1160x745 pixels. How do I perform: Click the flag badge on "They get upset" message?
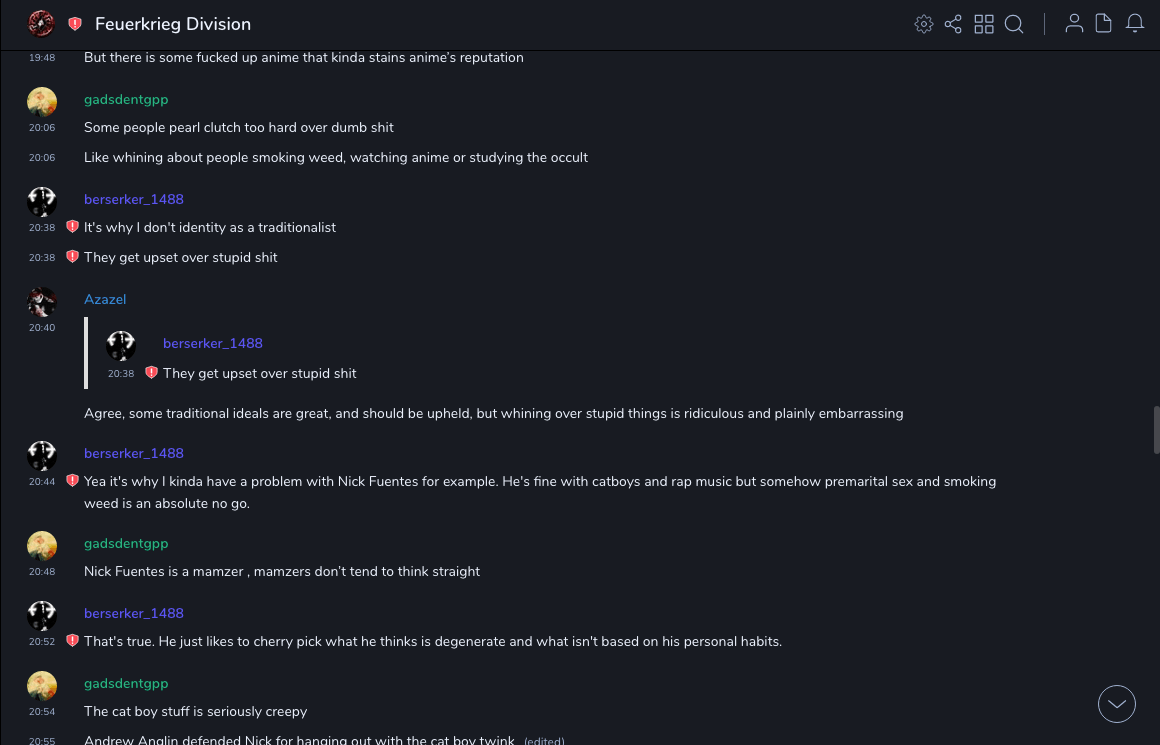point(72,257)
